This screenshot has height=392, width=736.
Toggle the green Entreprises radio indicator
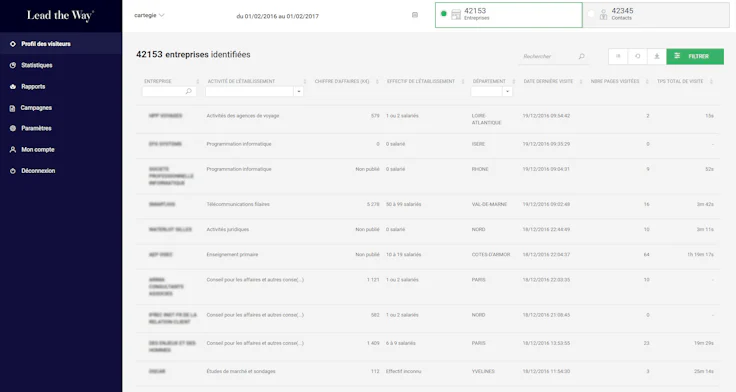444,14
